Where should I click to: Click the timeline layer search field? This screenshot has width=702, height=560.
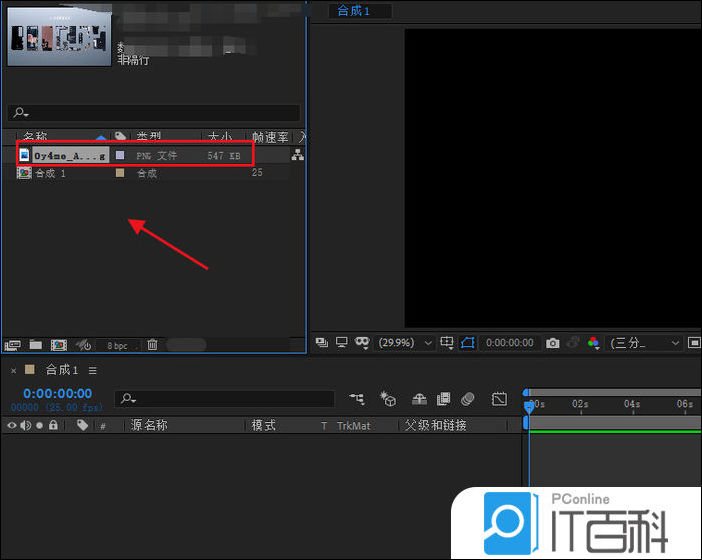(224, 398)
